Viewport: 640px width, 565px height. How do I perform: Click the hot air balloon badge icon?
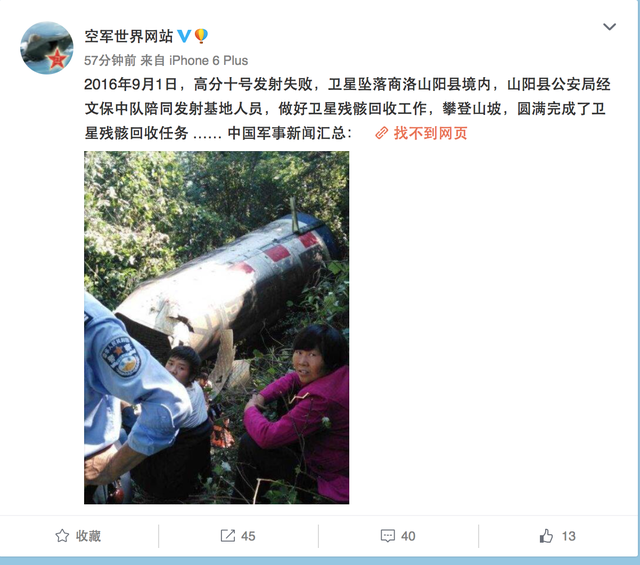pos(200,36)
